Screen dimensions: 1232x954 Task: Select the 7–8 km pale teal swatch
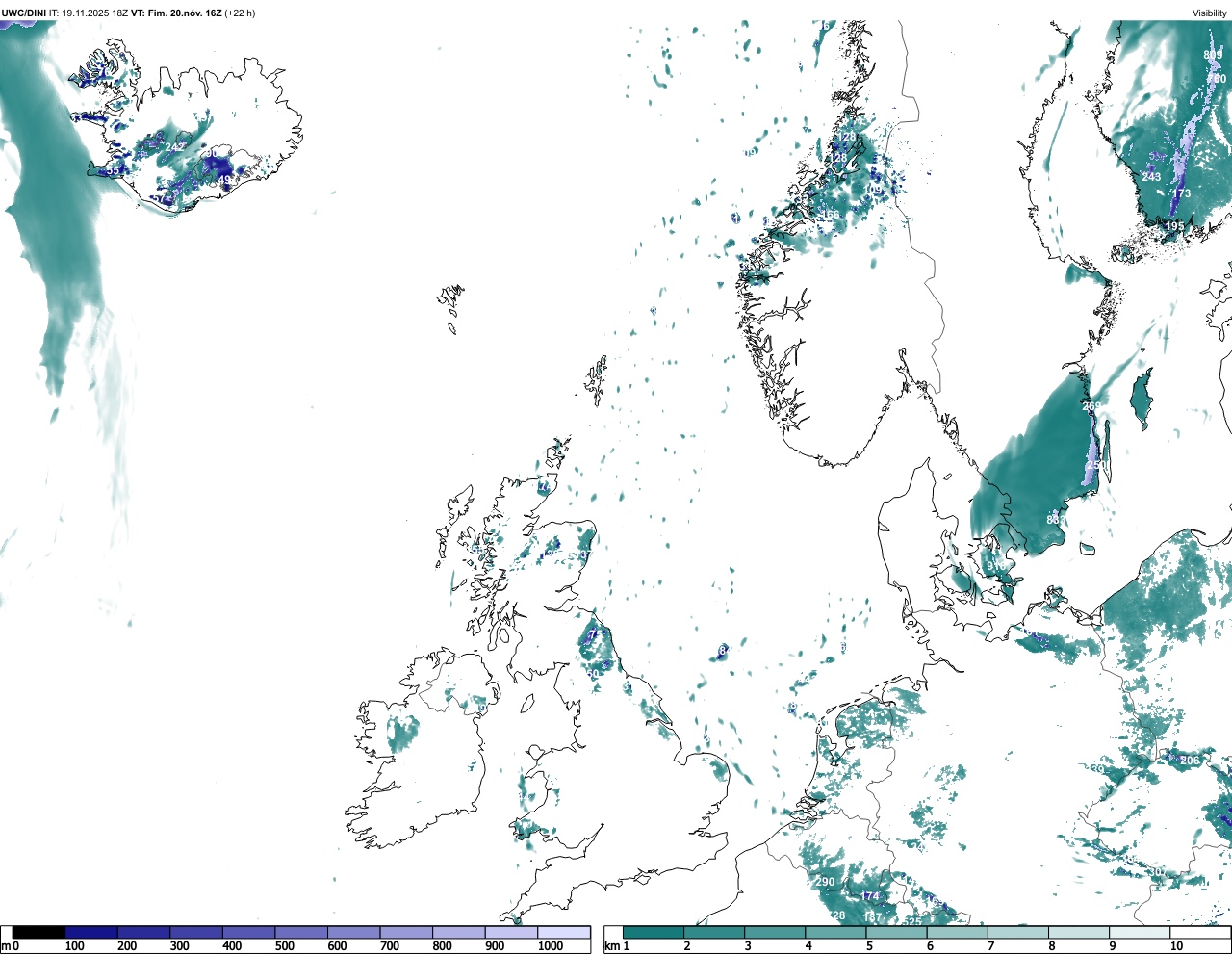pos(1017,932)
